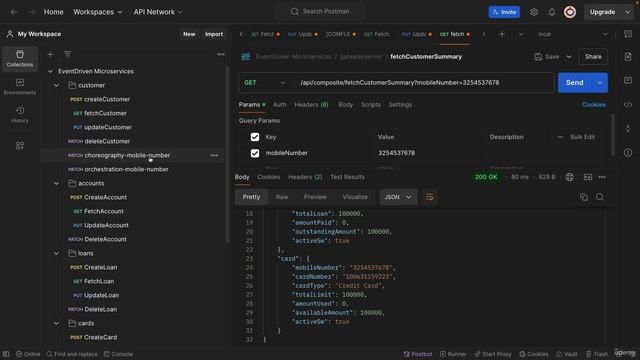Open the comments panel icon
The height and width of the screenshot is (360, 640).
point(628,80)
